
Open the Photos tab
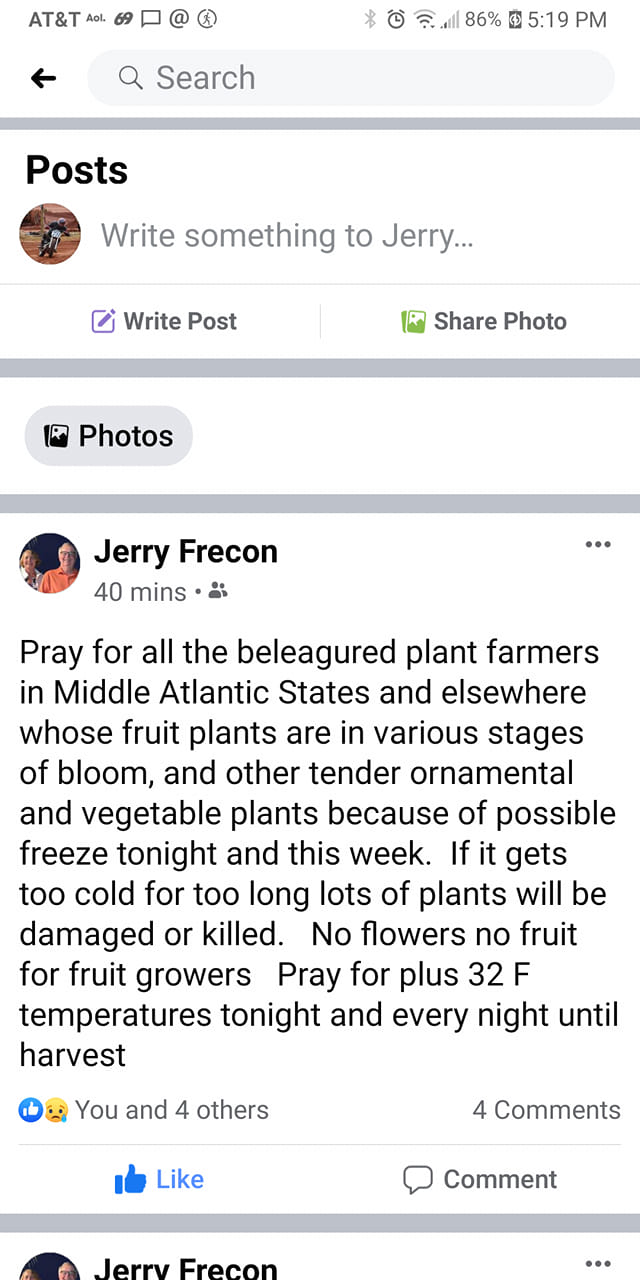click(x=109, y=436)
